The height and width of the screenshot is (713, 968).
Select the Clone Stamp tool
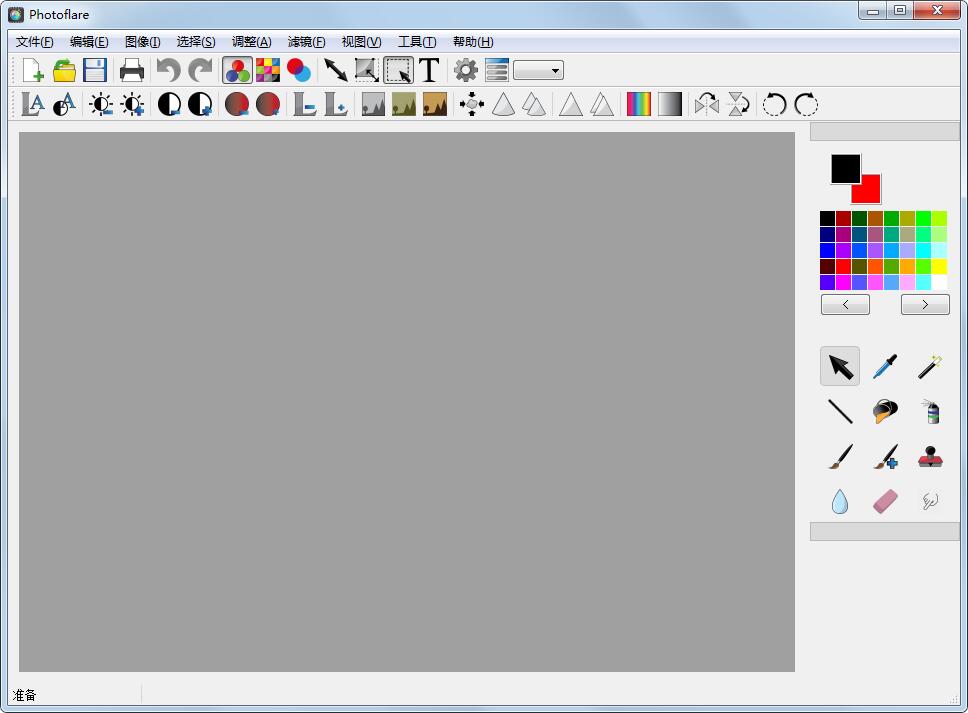[x=930, y=456]
